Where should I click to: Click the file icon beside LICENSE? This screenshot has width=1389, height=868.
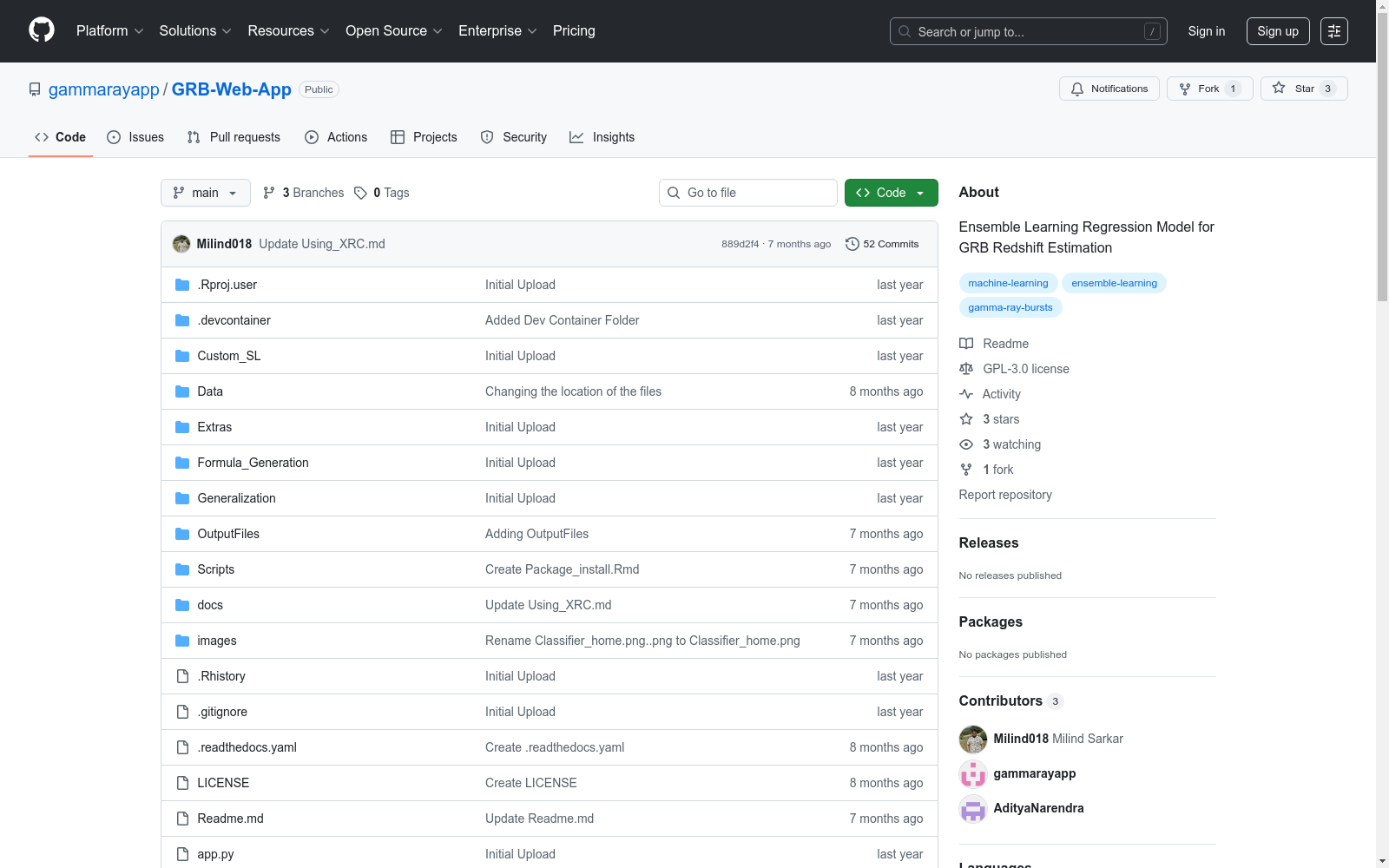point(182,783)
